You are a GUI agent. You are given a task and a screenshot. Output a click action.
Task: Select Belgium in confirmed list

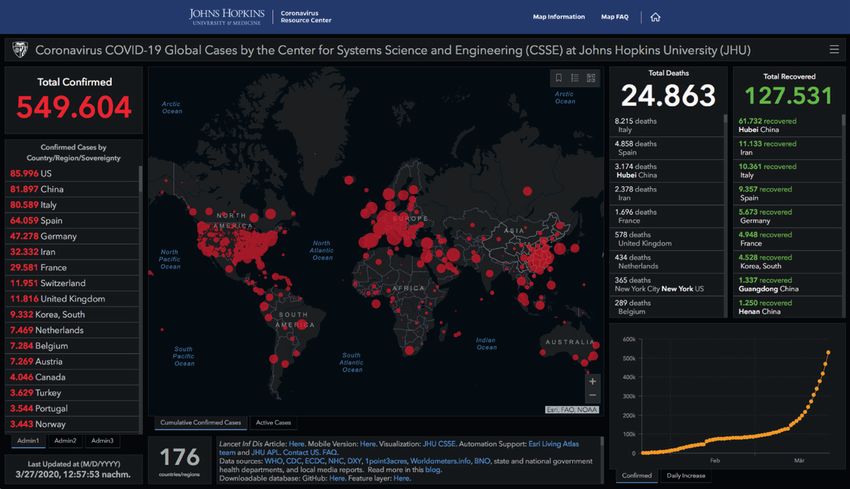pos(72,346)
